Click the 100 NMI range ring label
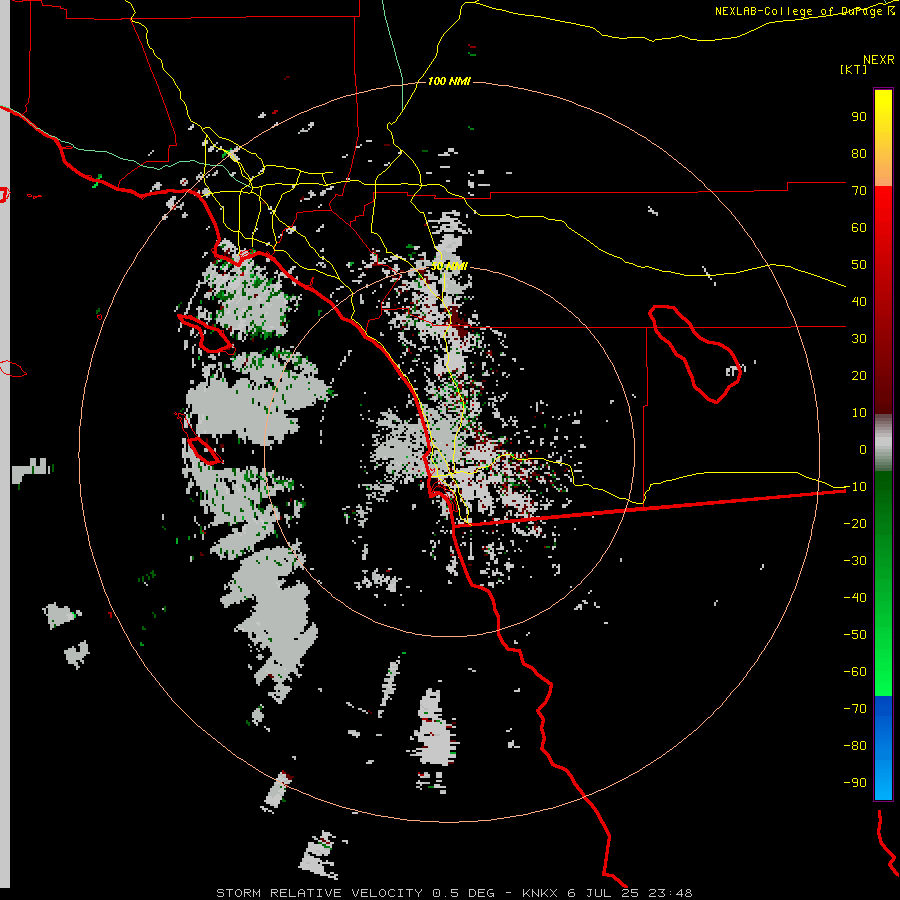Screen dimensions: 900x900 click(x=449, y=81)
